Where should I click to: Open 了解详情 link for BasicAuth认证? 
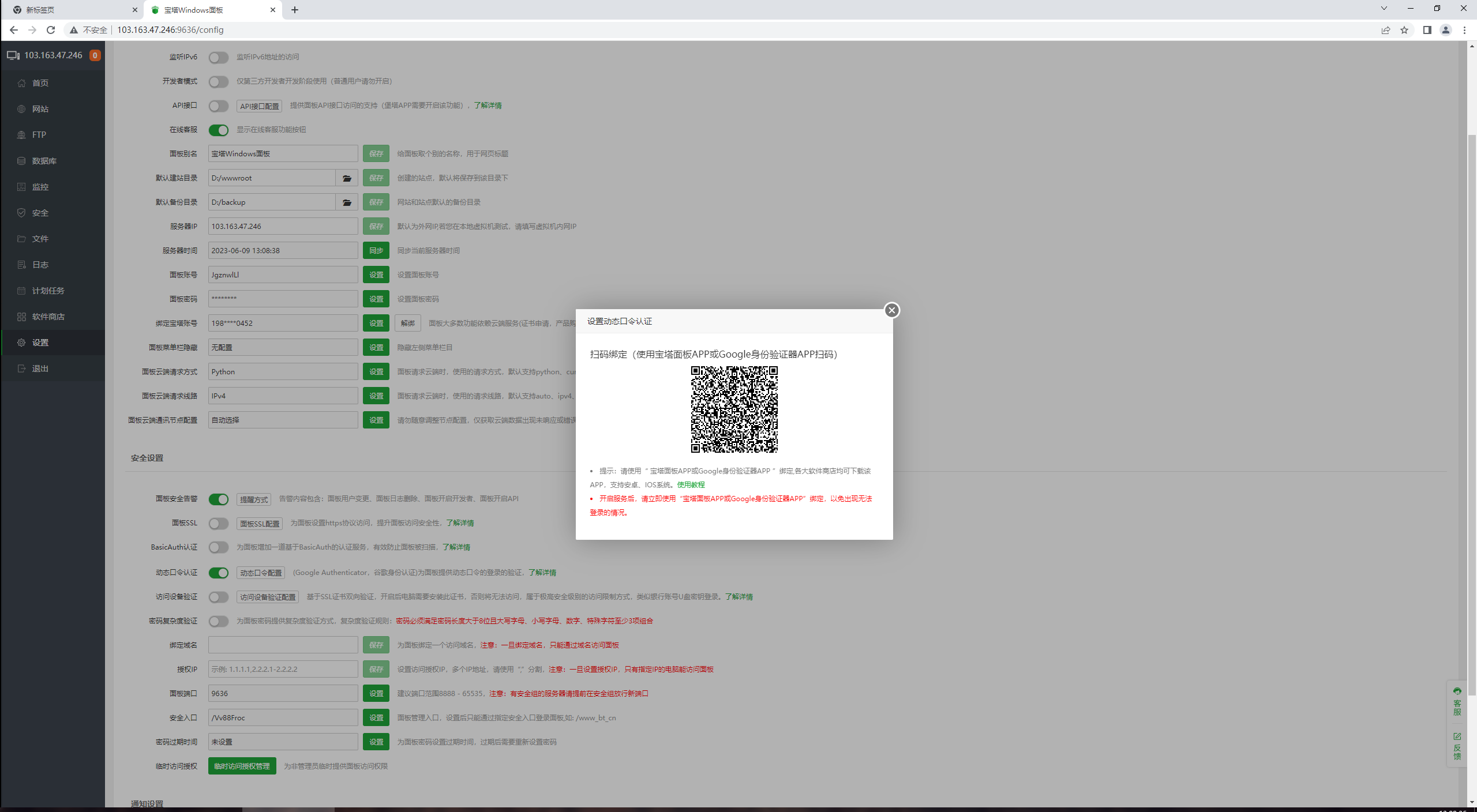point(456,547)
